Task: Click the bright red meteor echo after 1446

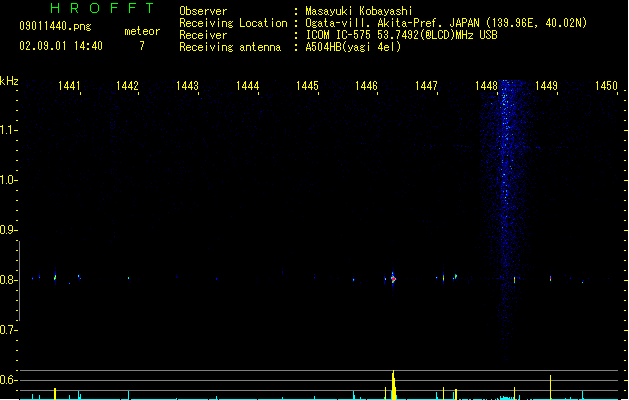Action: click(394, 279)
